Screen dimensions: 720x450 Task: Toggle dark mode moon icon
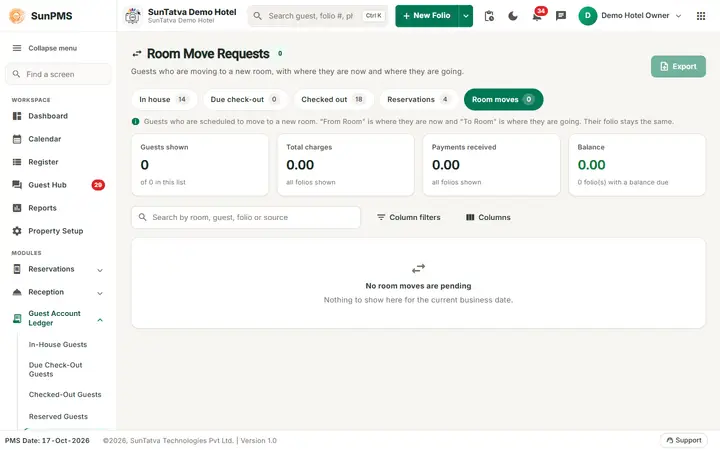click(513, 16)
